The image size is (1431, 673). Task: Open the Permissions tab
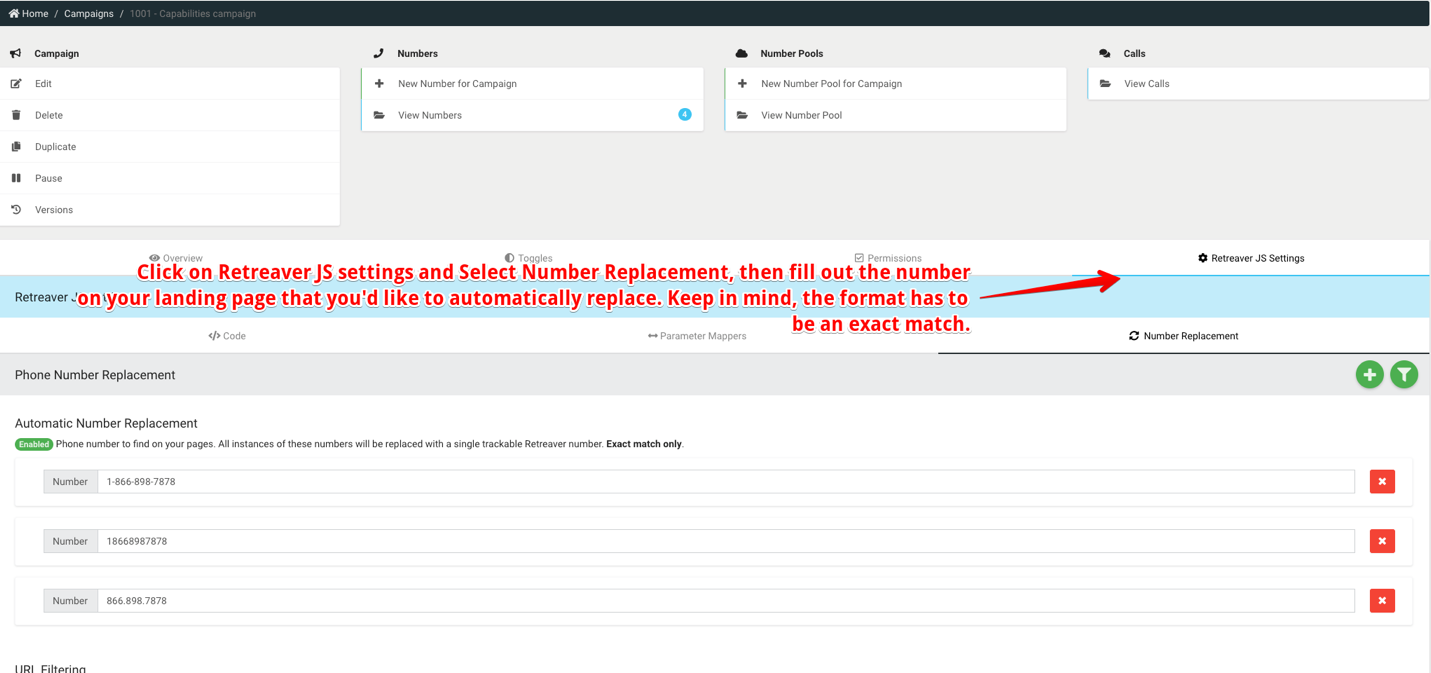point(888,258)
